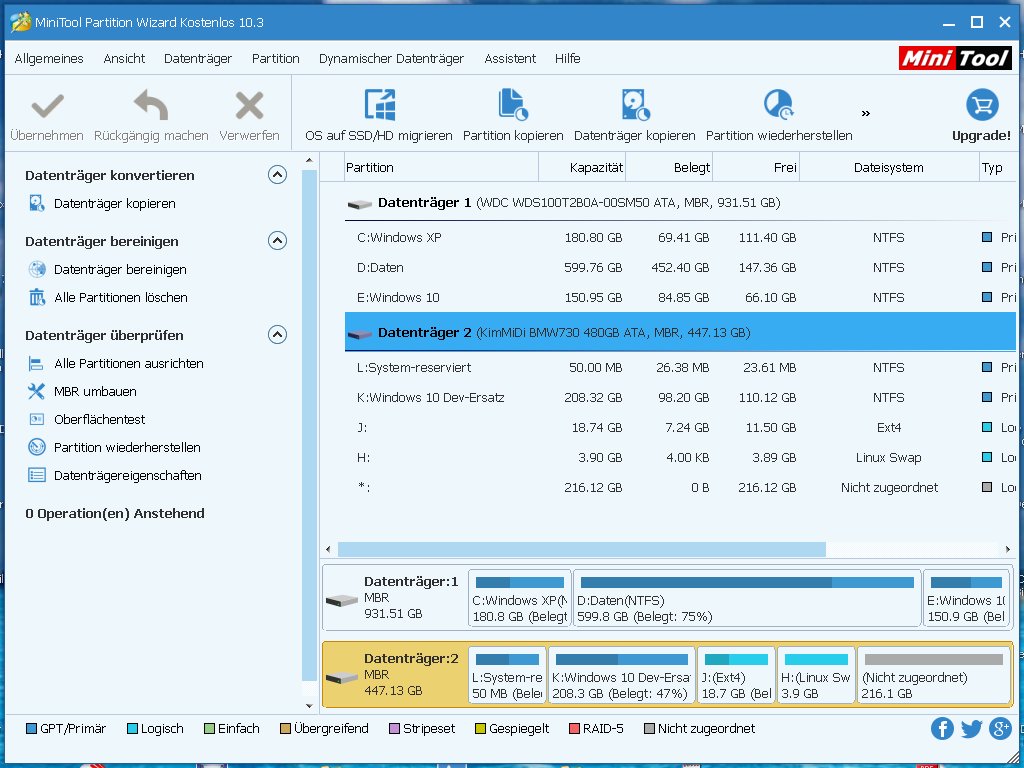Select the C:Windows XP partition row
This screenshot has width=1024, height=768.
point(680,238)
